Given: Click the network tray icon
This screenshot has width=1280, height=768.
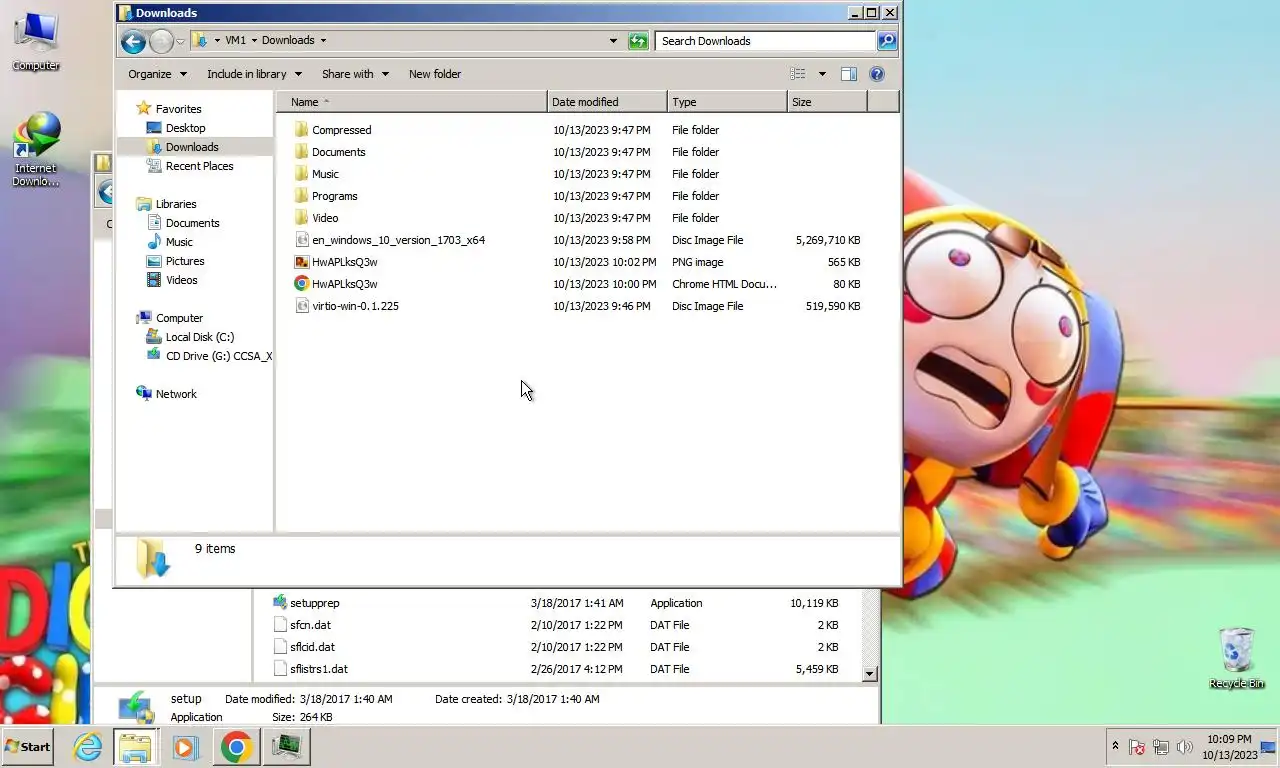Looking at the screenshot, I should pyautogui.click(x=1161, y=747).
